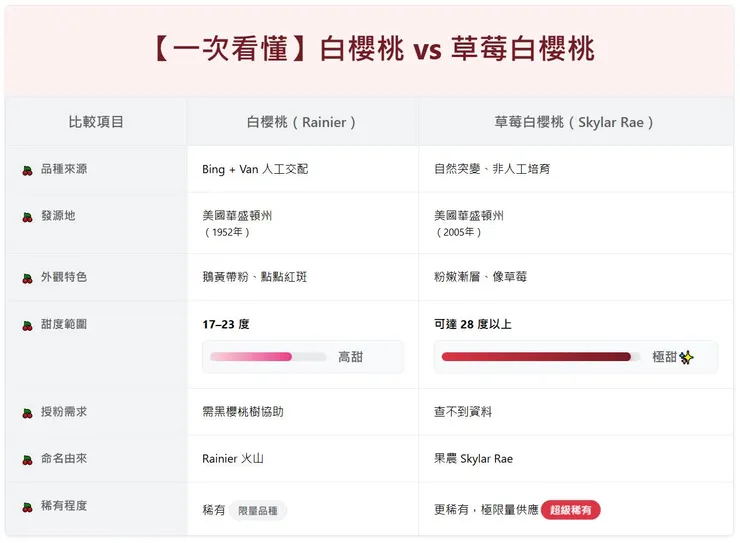Click the cherry icon beside 授粉需求
This screenshot has height=543, width=740.
pos(28,413)
